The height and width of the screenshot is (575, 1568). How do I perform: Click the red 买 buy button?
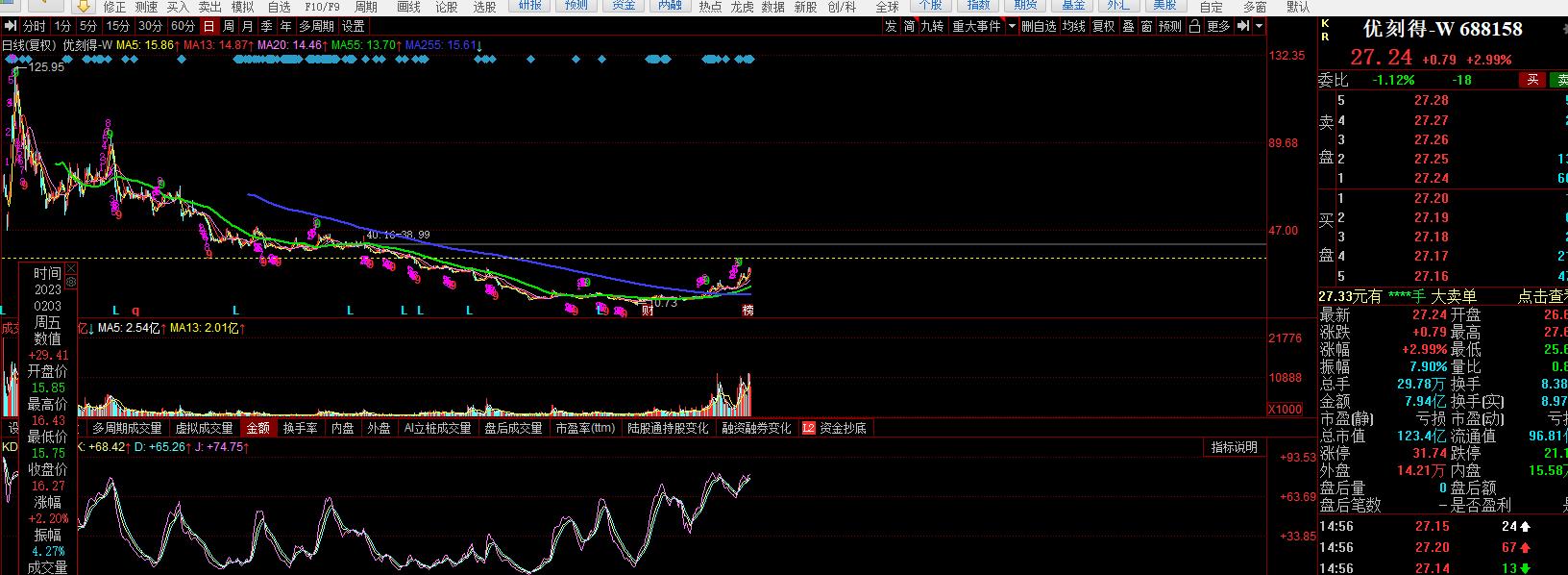click(x=1532, y=80)
